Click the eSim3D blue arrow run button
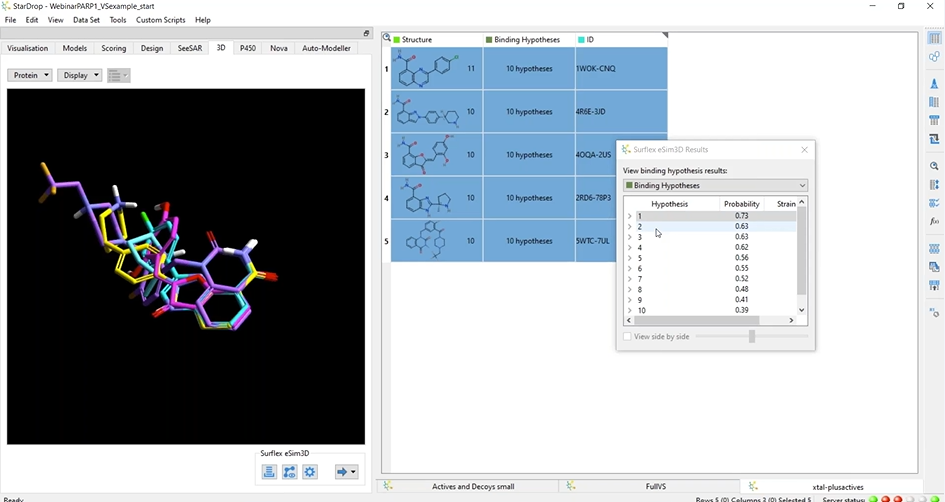The image size is (945, 502). 346,472
